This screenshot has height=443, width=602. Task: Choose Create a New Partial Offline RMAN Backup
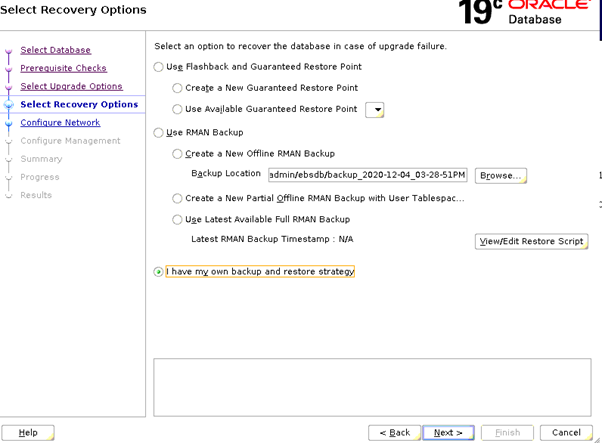pos(177,198)
